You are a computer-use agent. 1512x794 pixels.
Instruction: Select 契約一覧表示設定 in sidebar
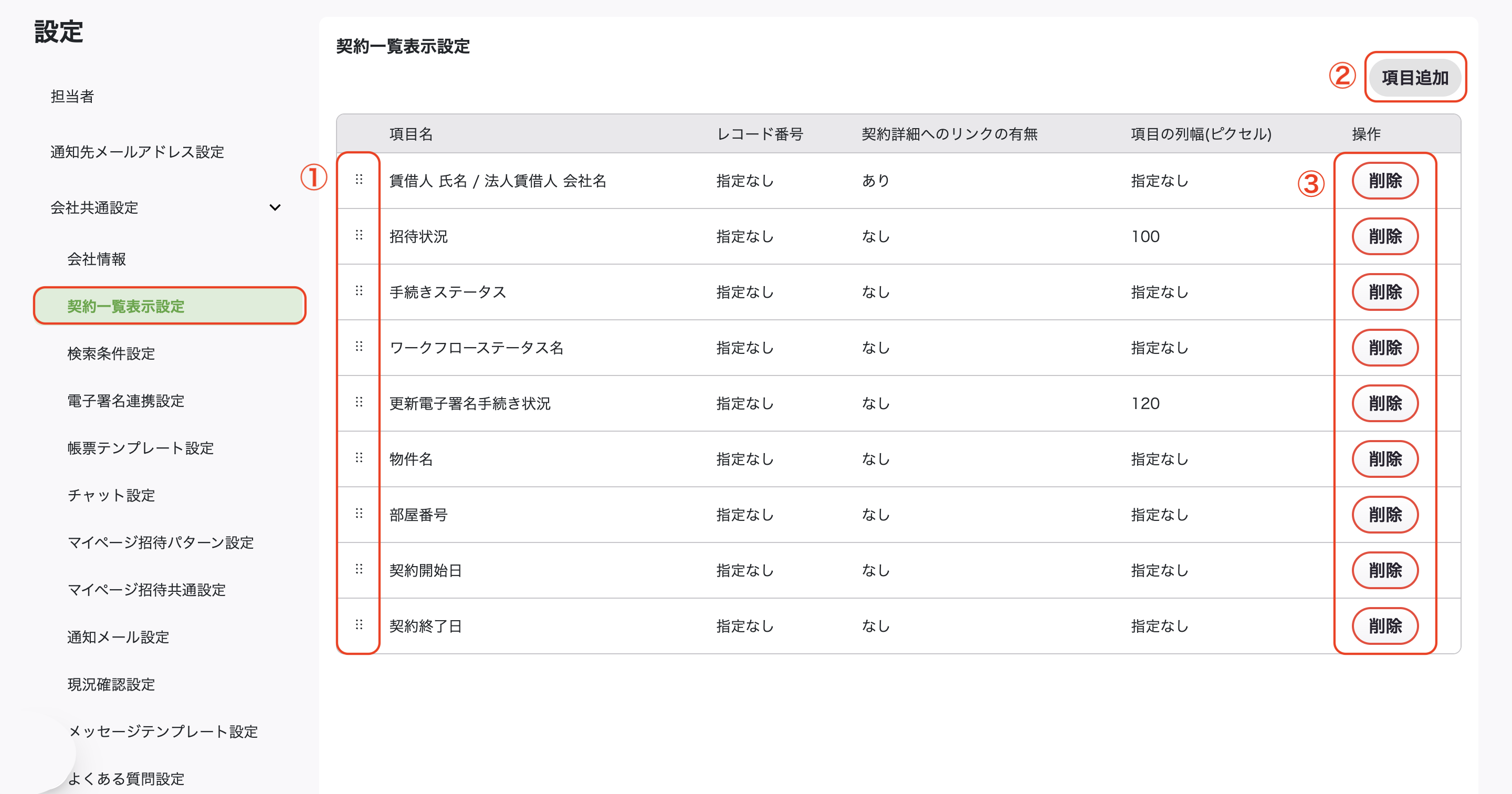pos(170,306)
